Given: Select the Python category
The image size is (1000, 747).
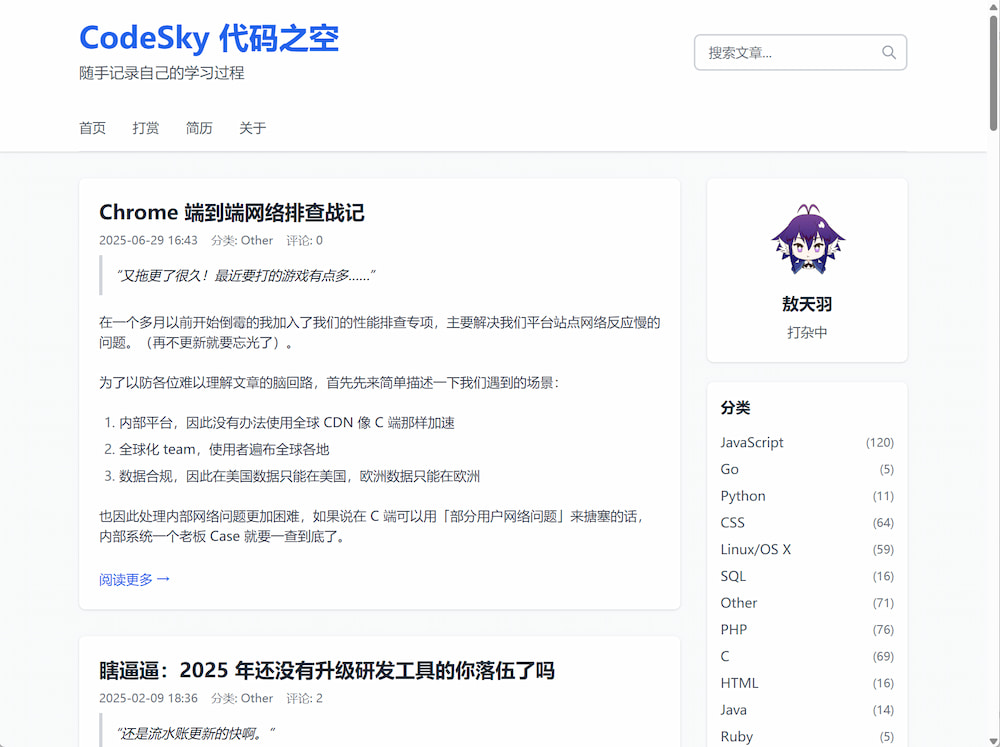Looking at the screenshot, I should tap(743, 495).
